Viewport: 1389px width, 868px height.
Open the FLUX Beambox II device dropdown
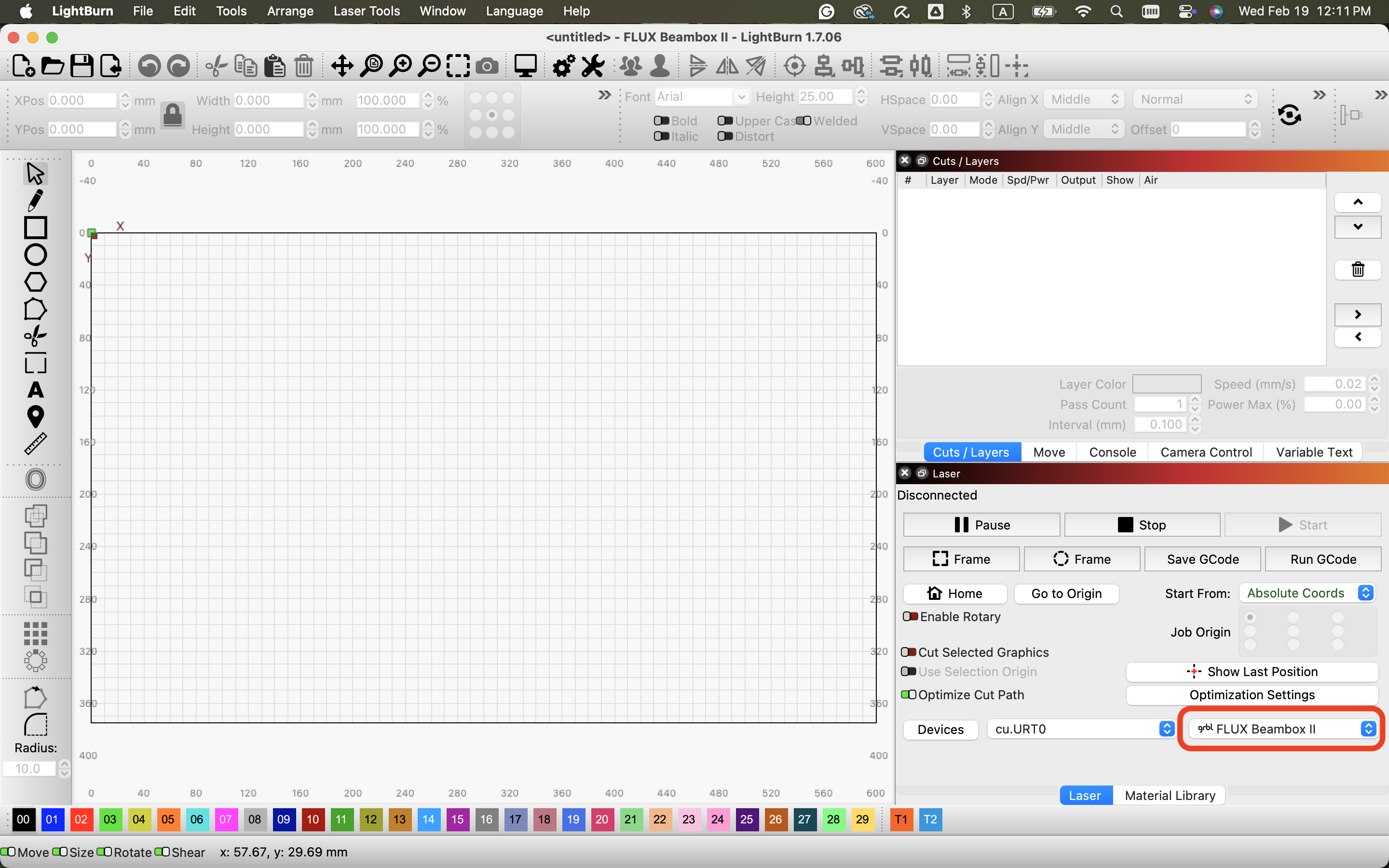click(x=1283, y=729)
